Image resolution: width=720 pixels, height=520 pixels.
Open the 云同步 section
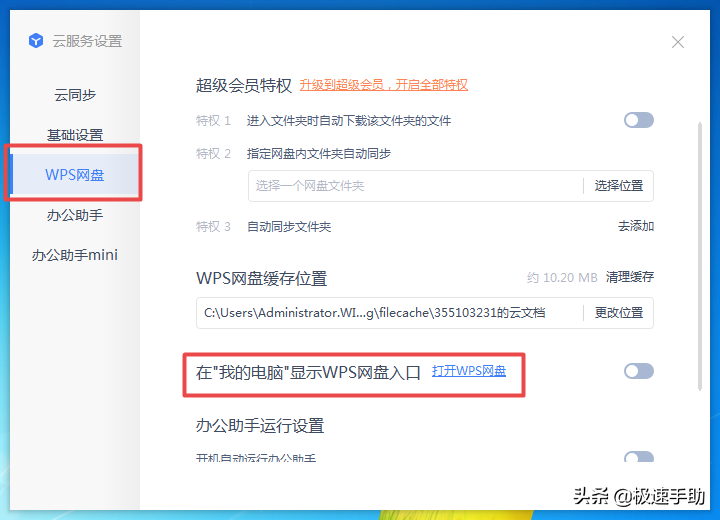[75, 95]
